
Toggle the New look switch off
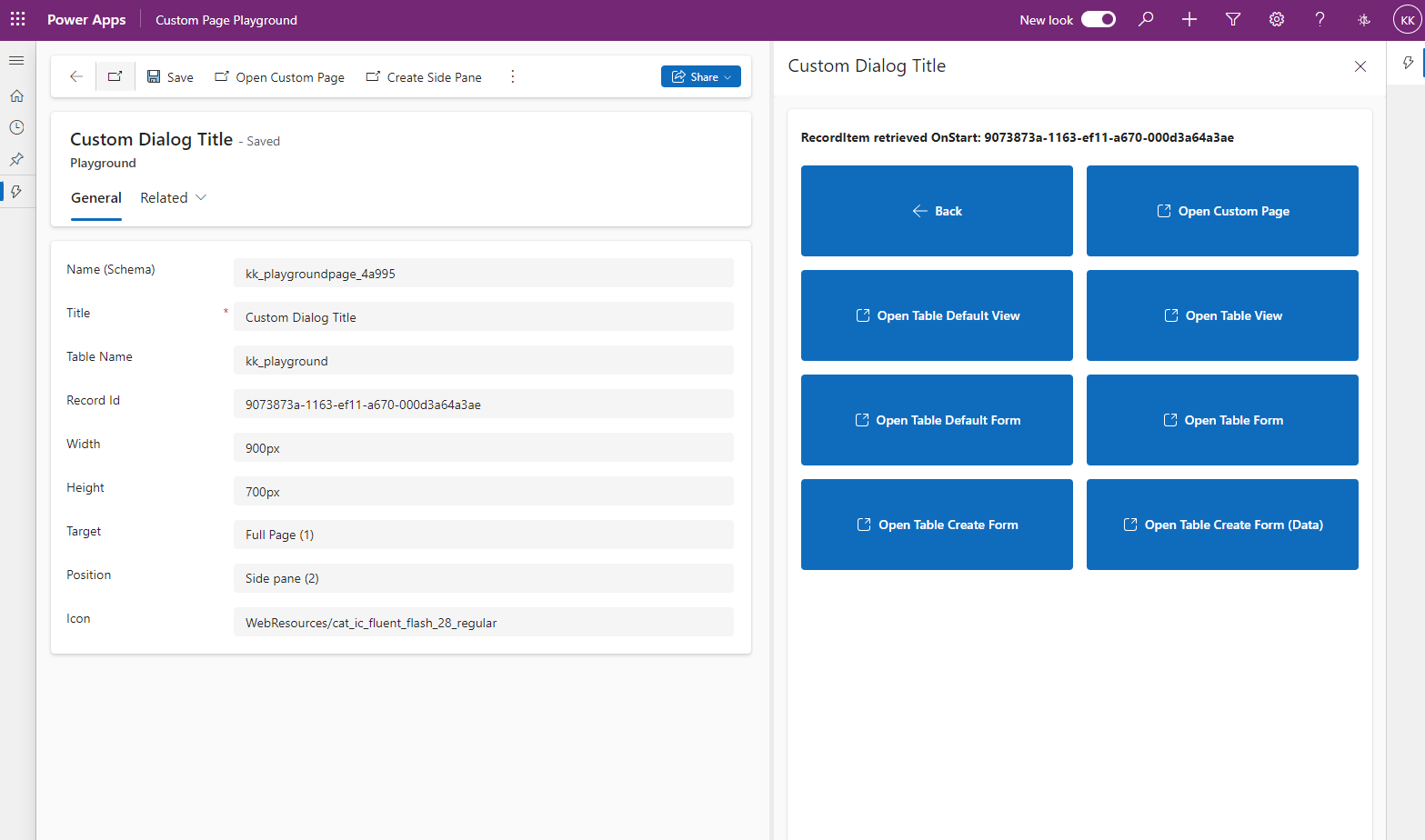(1098, 18)
